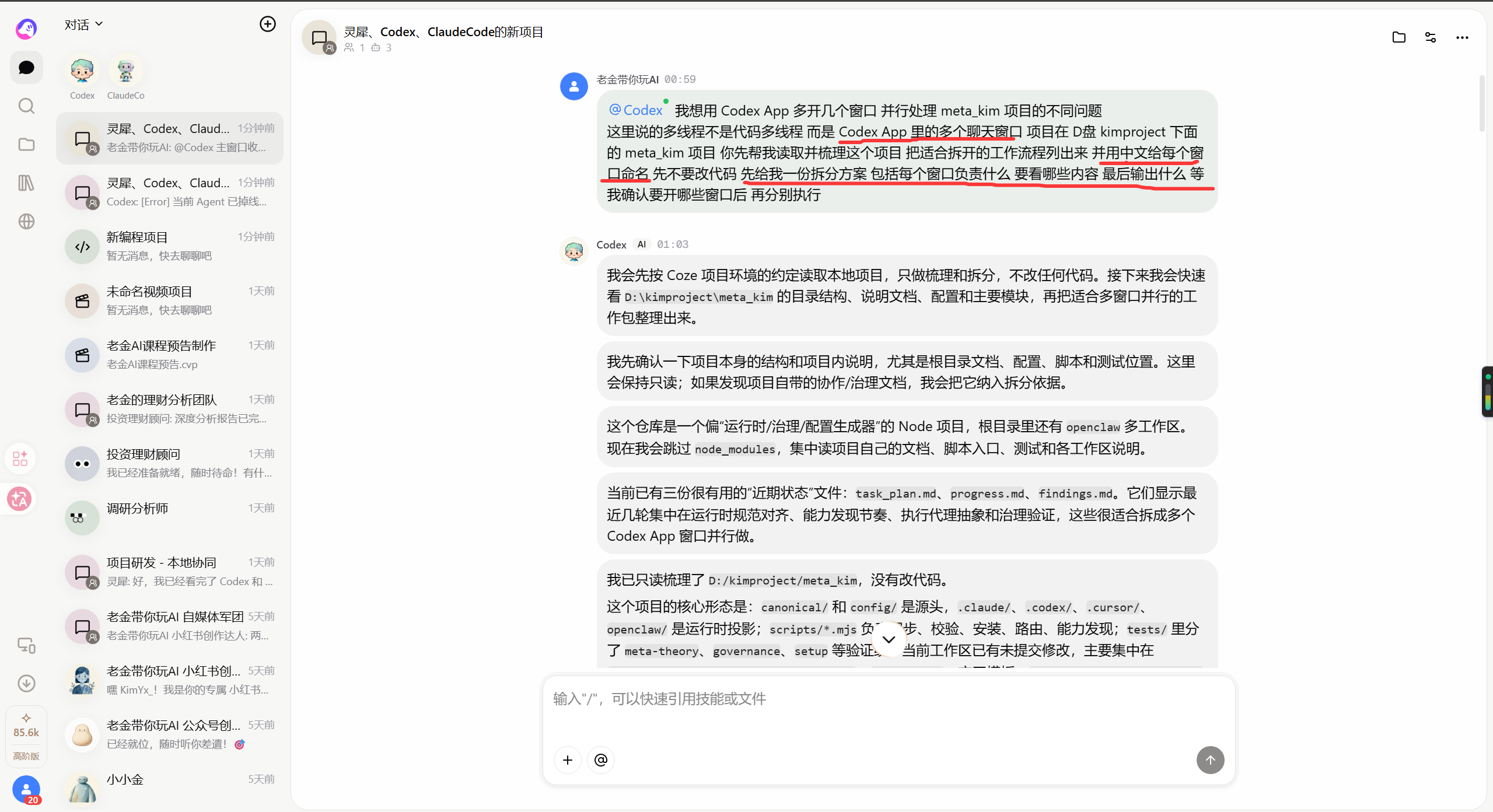Click the Codex sender name above reply
The width and height of the screenshot is (1493, 812).
point(611,245)
